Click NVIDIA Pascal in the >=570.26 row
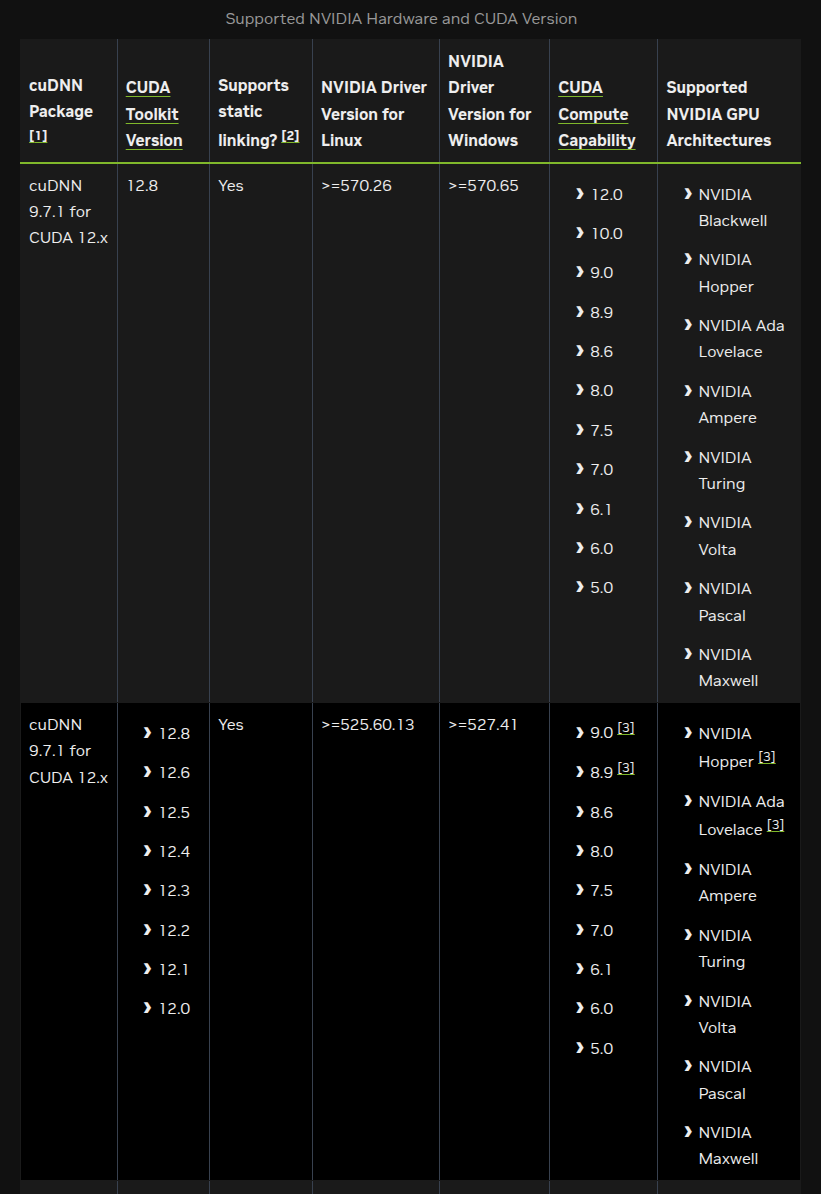Screen dimensions: 821x1194 coord(725,602)
